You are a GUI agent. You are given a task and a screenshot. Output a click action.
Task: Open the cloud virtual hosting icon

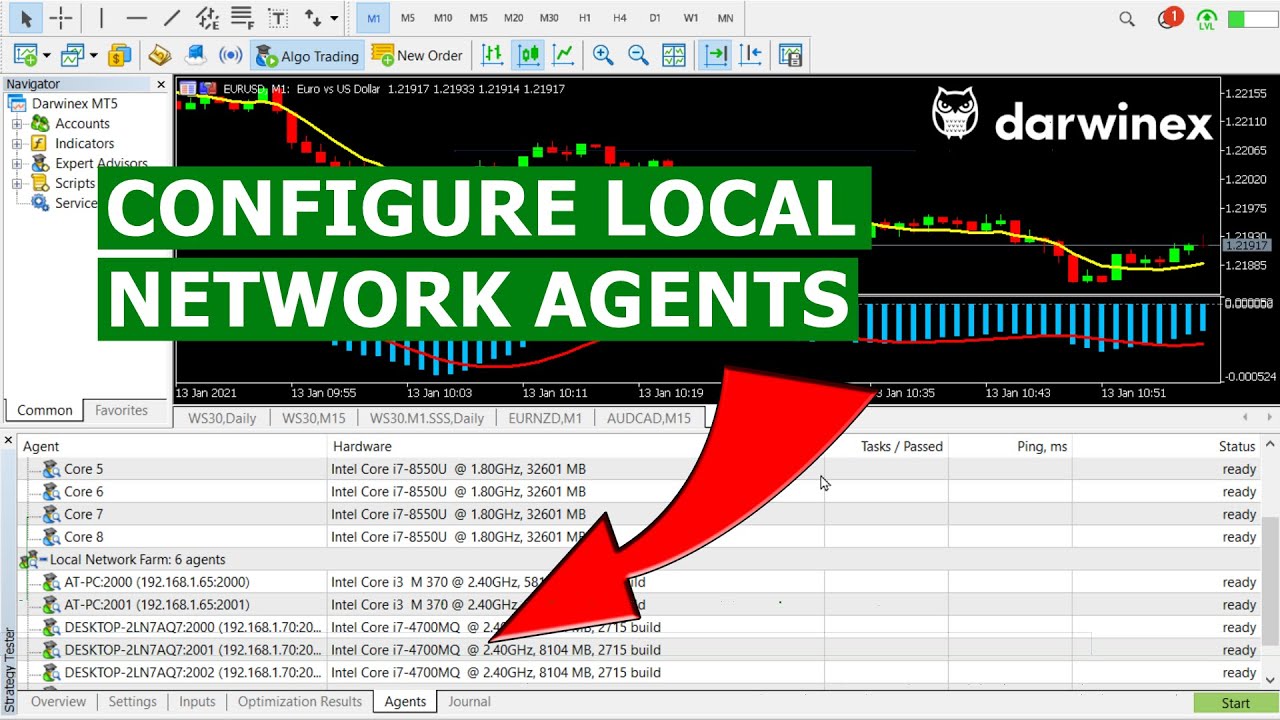click(x=196, y=56)
